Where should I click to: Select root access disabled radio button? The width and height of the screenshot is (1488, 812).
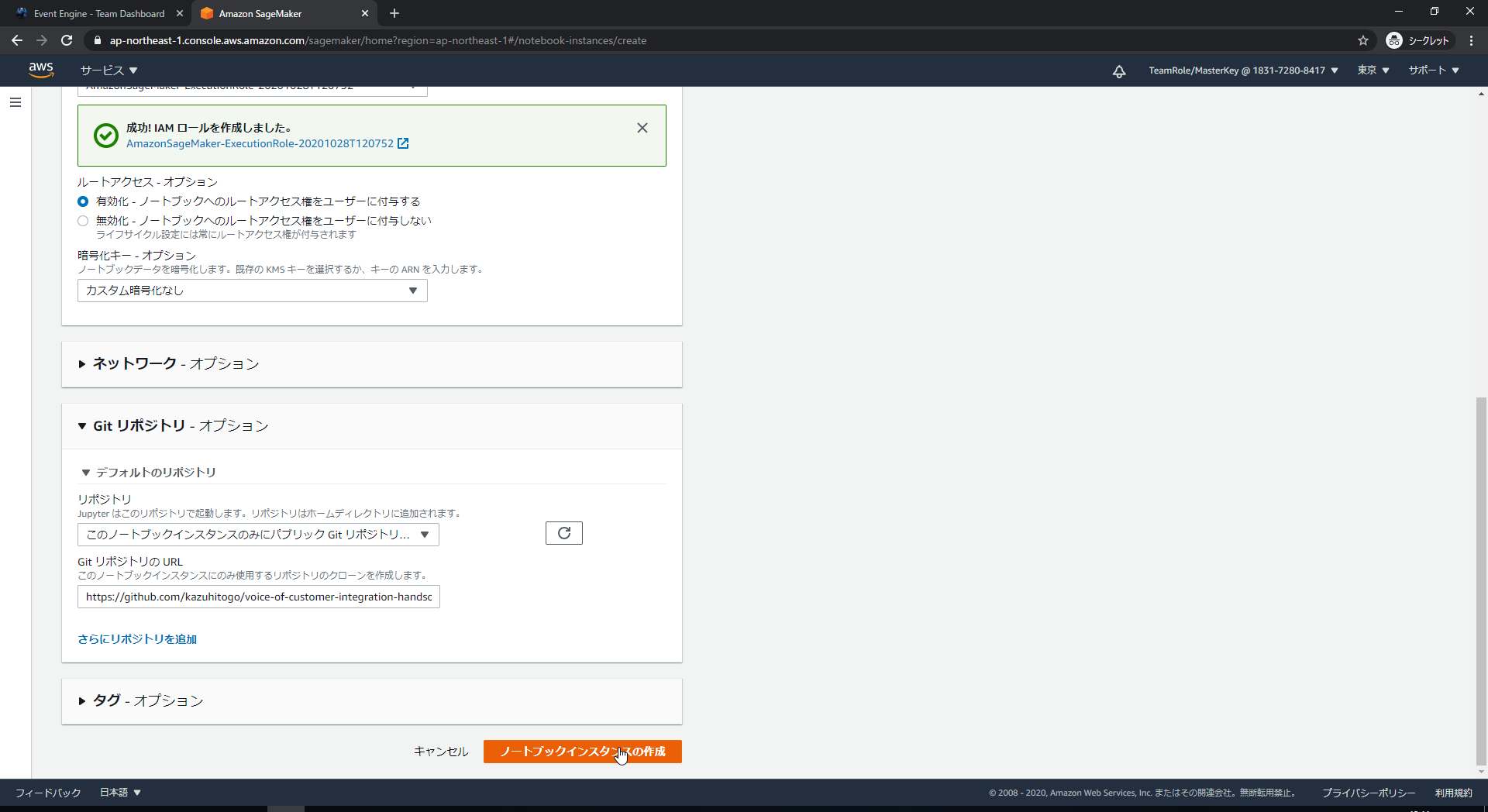pos(83,221)
